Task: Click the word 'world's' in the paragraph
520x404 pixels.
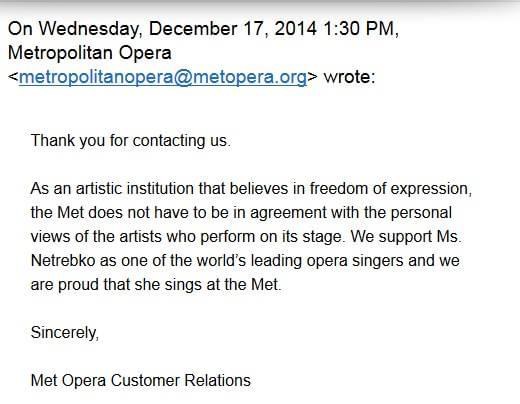Action: pos(221,261)
